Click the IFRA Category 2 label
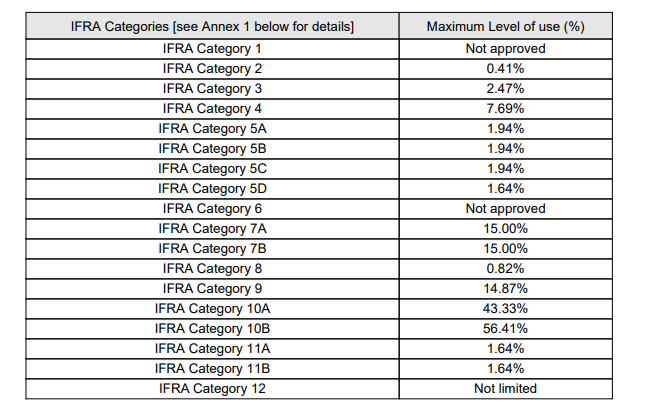Image resolution: width=666 pixels, height=406 pixels. tap(211, 68)
